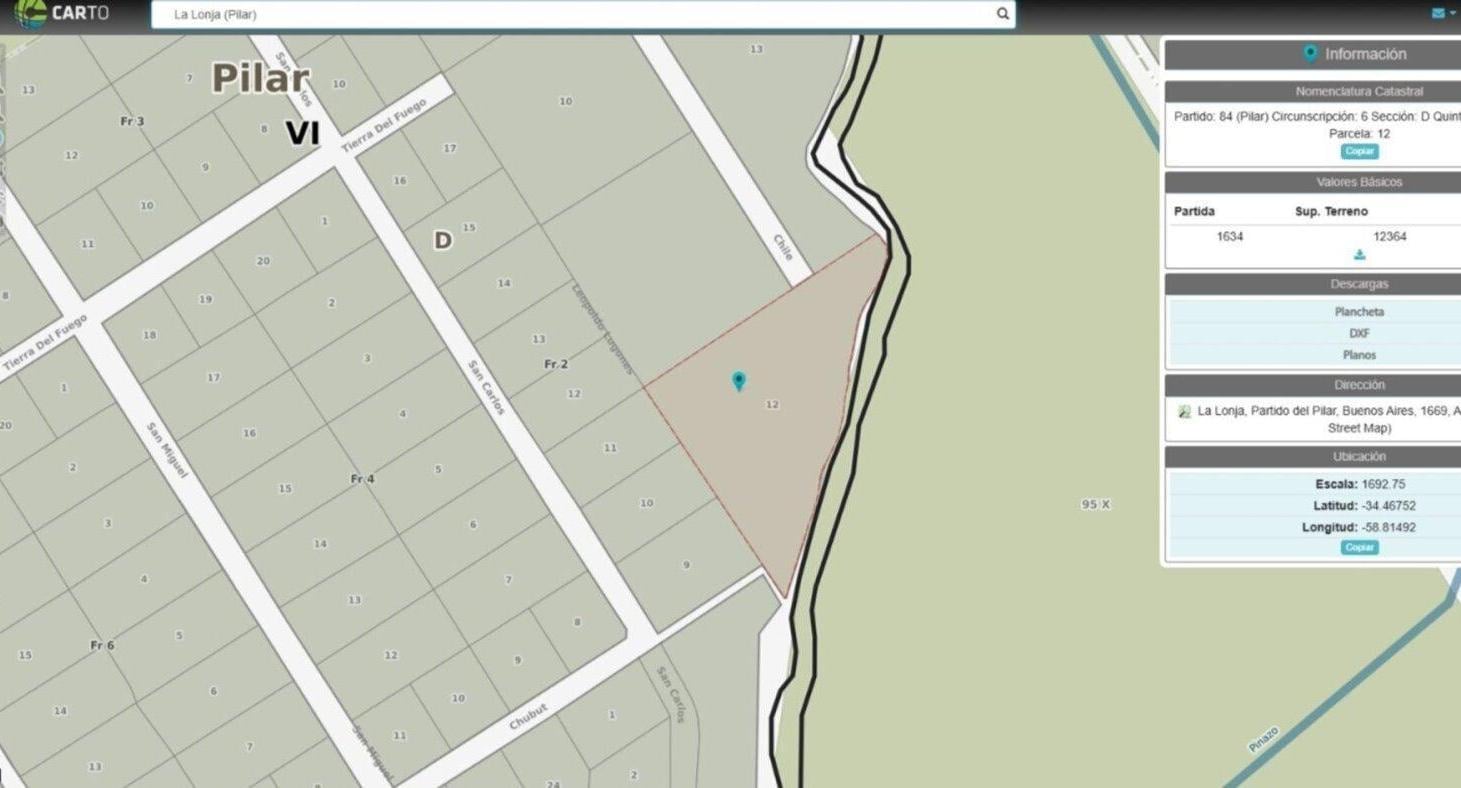Click the '95 X' label on map
The width and height of the screenshot is (1461, 788).
click(1095, 505)
